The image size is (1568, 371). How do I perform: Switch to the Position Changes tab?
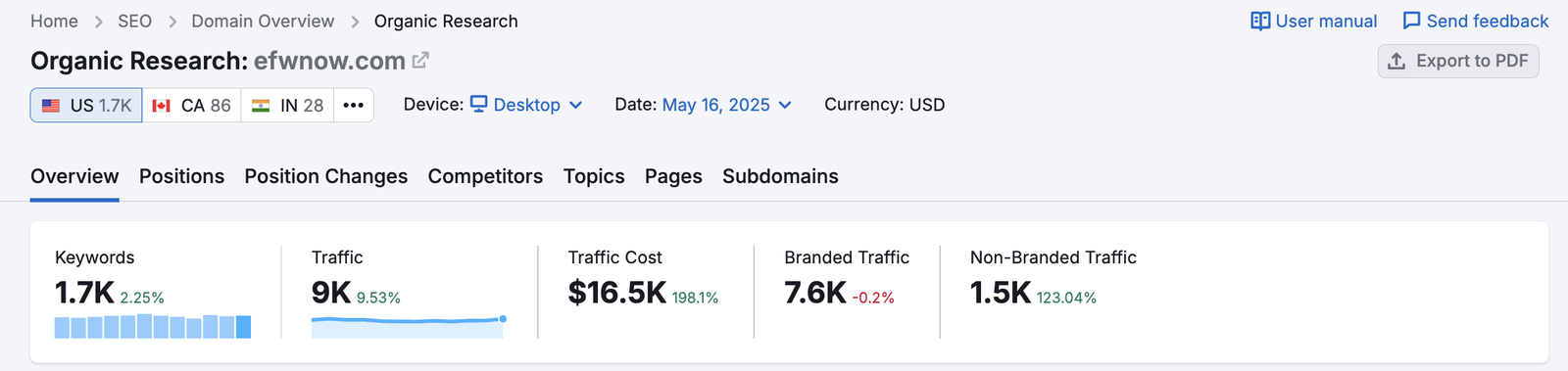click(326, 176)
